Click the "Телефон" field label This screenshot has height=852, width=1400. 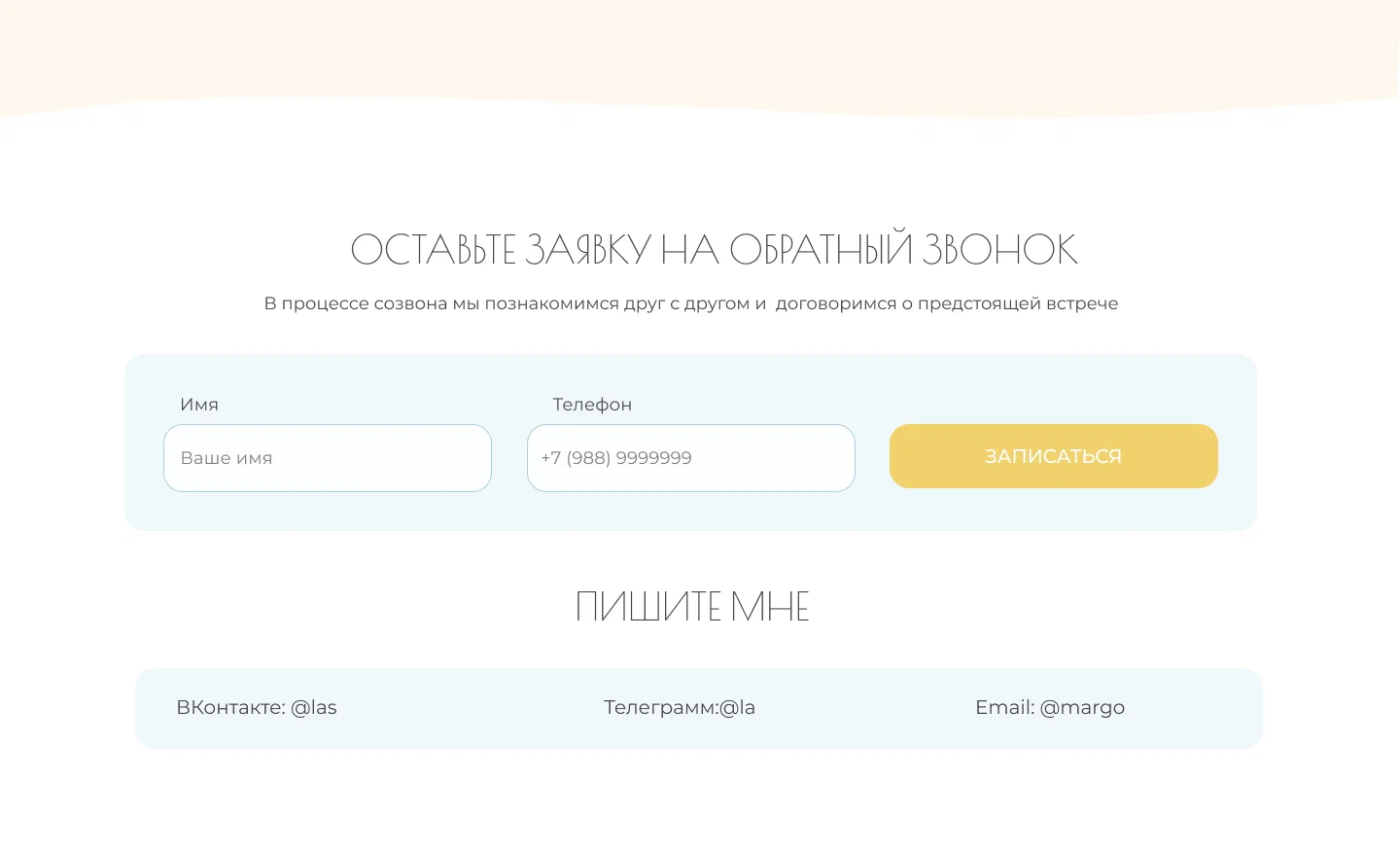pos(592,405)
